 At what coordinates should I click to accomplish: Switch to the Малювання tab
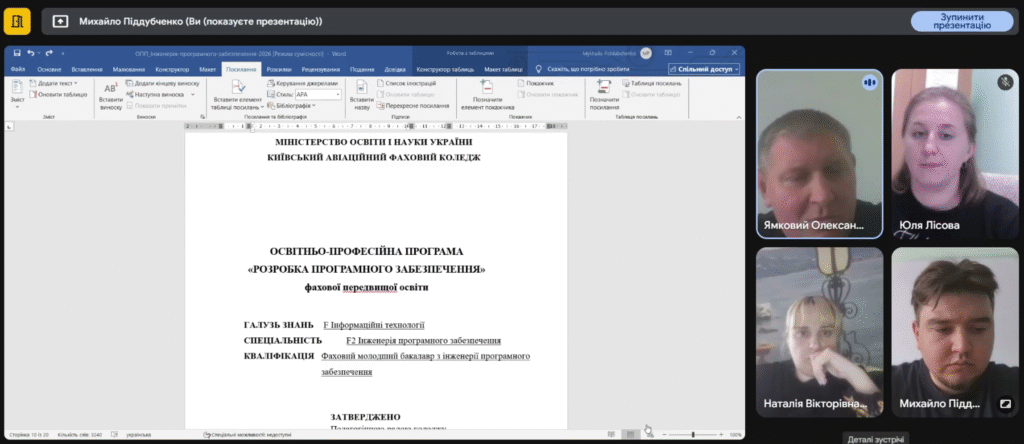point(128,69)
